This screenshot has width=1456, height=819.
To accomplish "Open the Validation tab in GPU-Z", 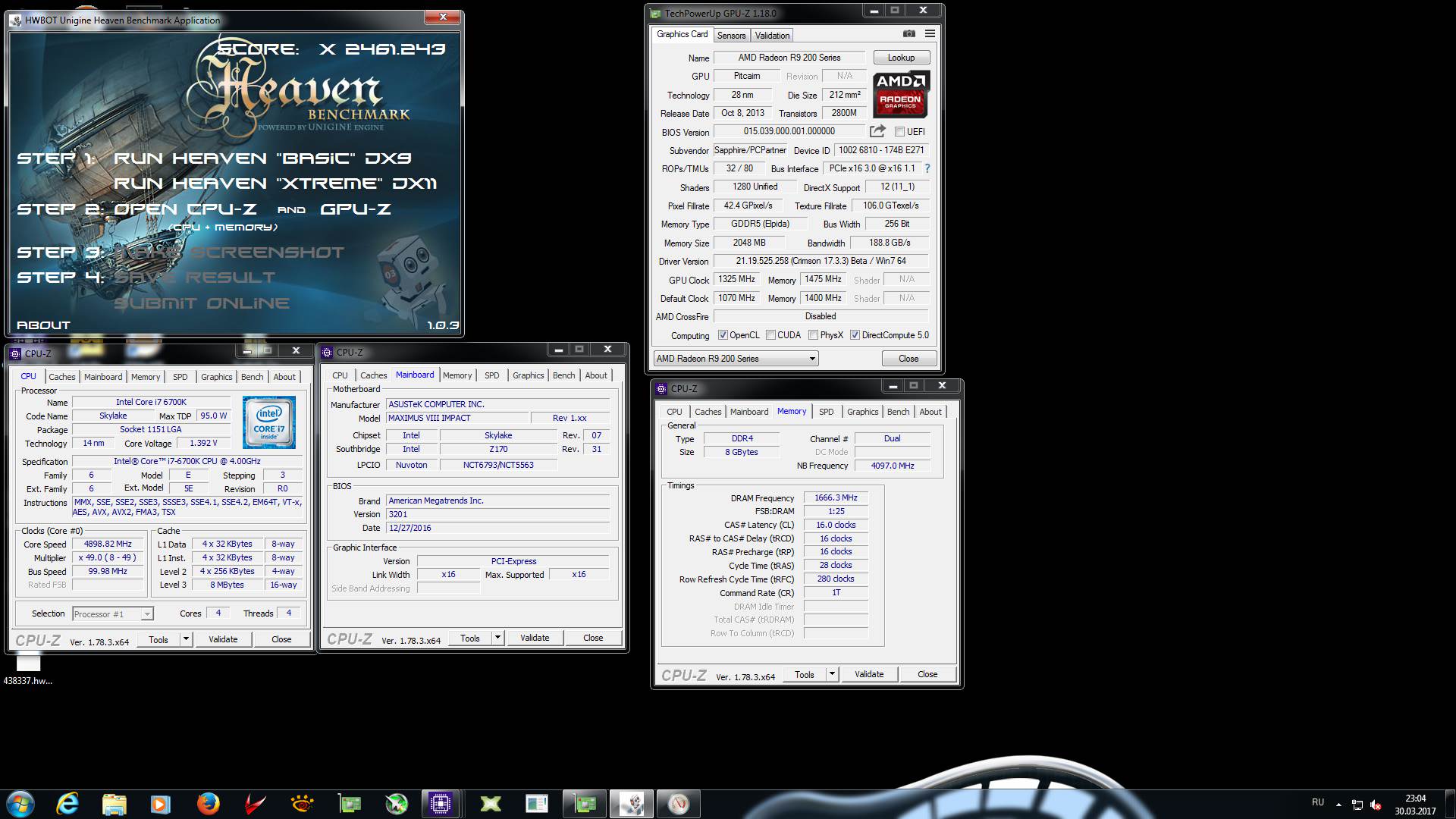I will (772, 36).
